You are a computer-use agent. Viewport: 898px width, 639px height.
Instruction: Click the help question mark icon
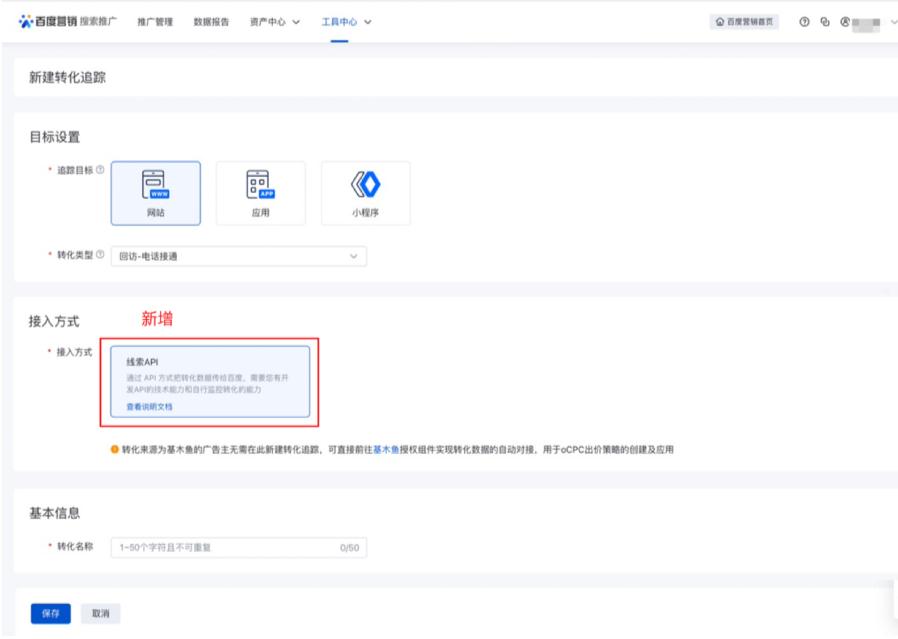coord(804,22)
